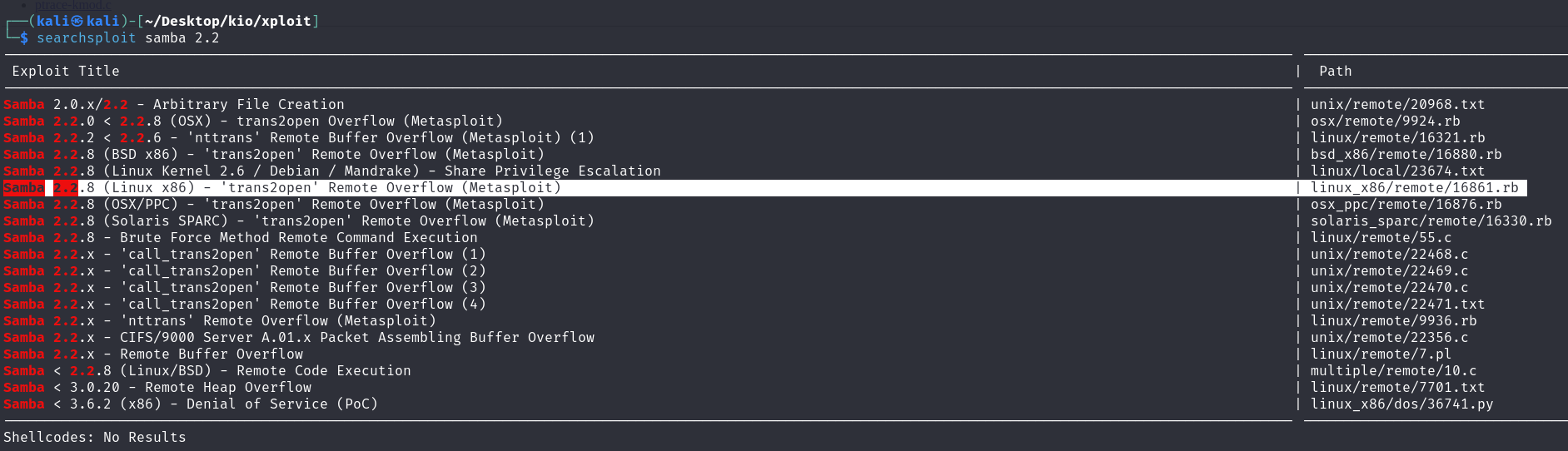Click the CIFS/9000 Server Packet Assembling line
The width and height of the screenshot is (1568, 451).
[x=299, y=338]
